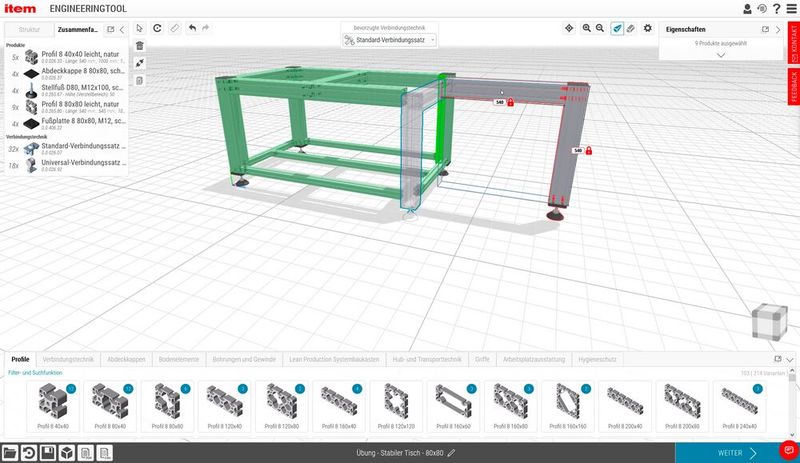Save the project with the floppy disk icon
Image resolution: width=800 pixels, height=463 pixels.
coord(47,453)
